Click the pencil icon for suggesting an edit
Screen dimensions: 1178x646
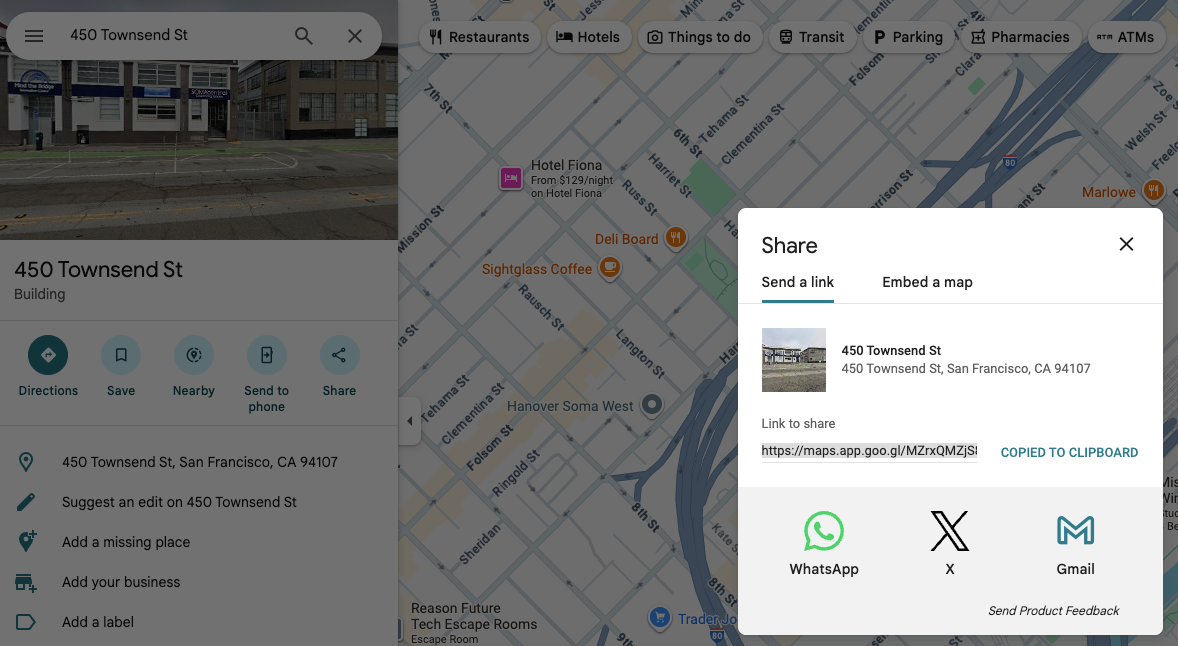tap(26, 502)
